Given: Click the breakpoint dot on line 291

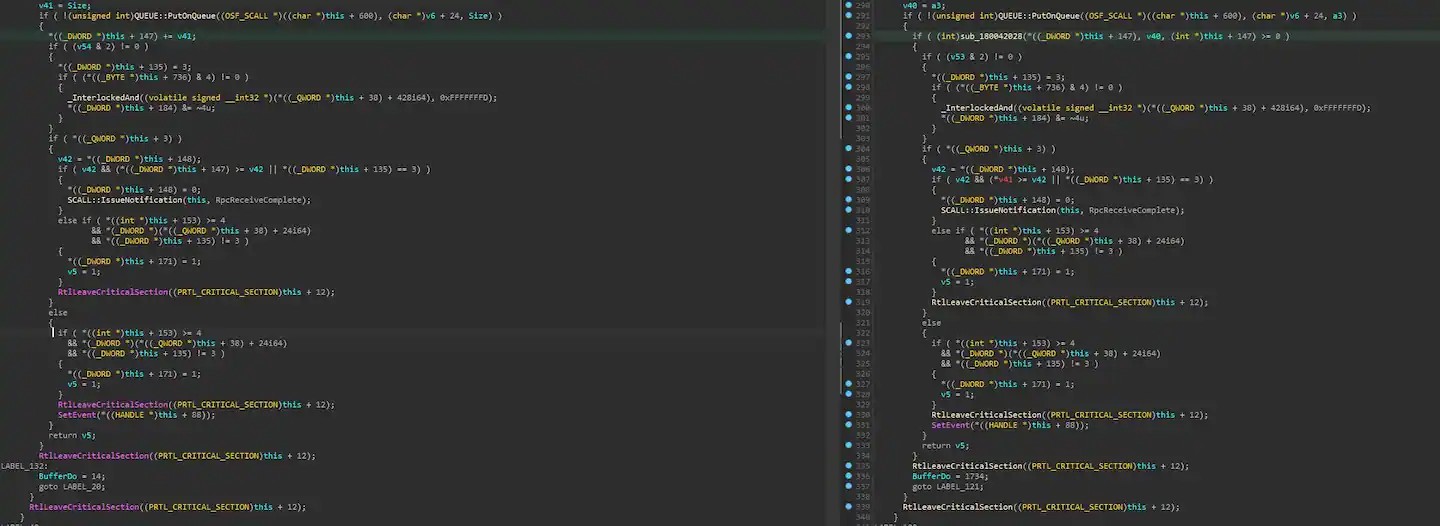Looking at the screenshot, I should coord(848,16).
